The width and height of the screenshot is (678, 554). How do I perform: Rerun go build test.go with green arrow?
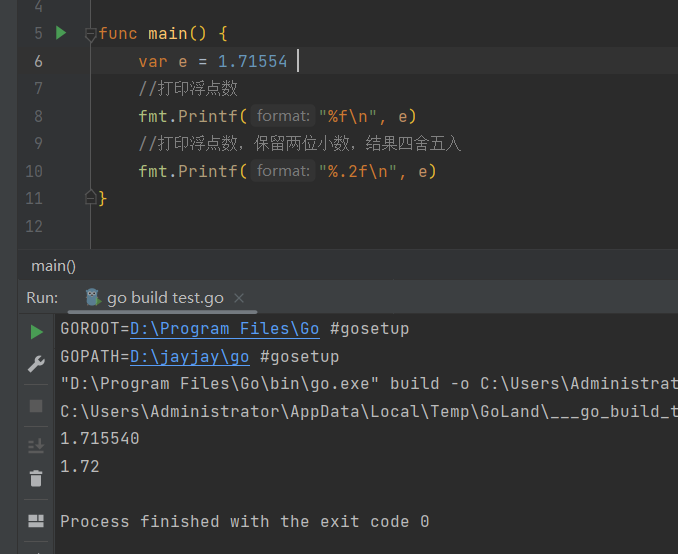coord(36,332)
